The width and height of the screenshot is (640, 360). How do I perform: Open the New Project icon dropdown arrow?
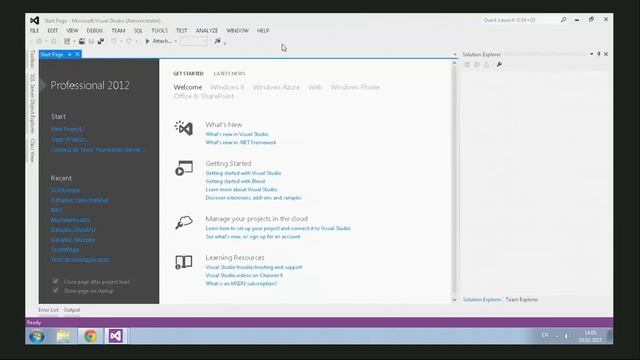[x=74, y=41]
